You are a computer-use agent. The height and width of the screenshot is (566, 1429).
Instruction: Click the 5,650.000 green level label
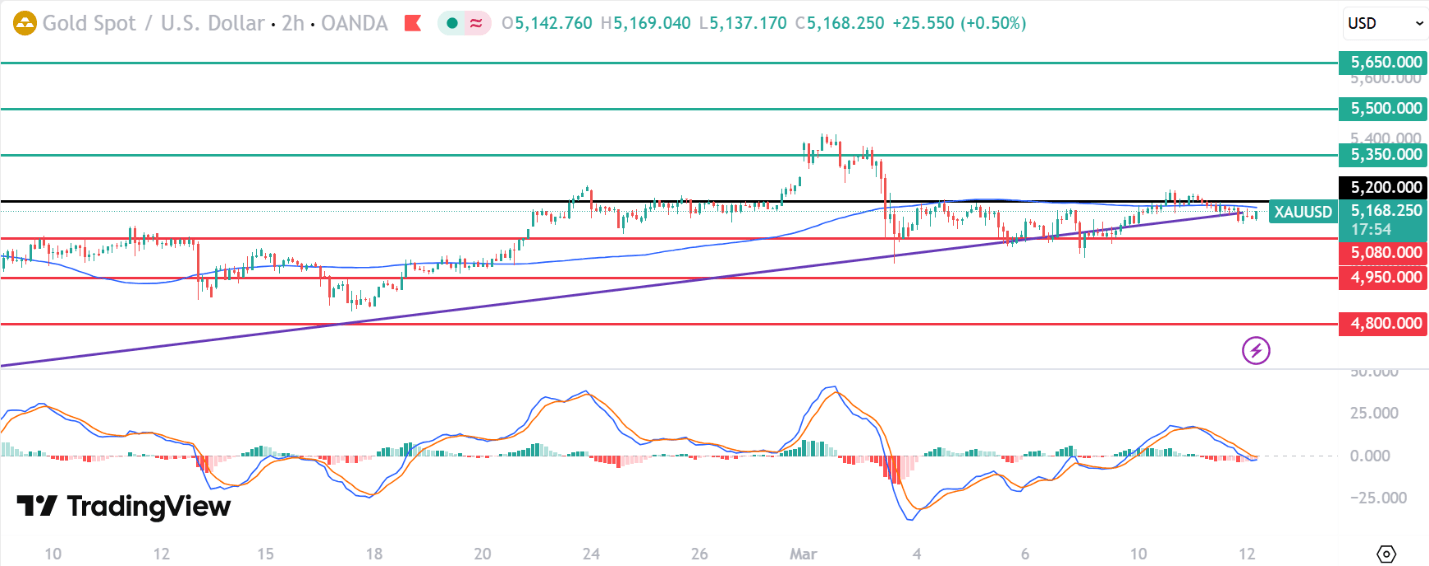point(1384,62)
